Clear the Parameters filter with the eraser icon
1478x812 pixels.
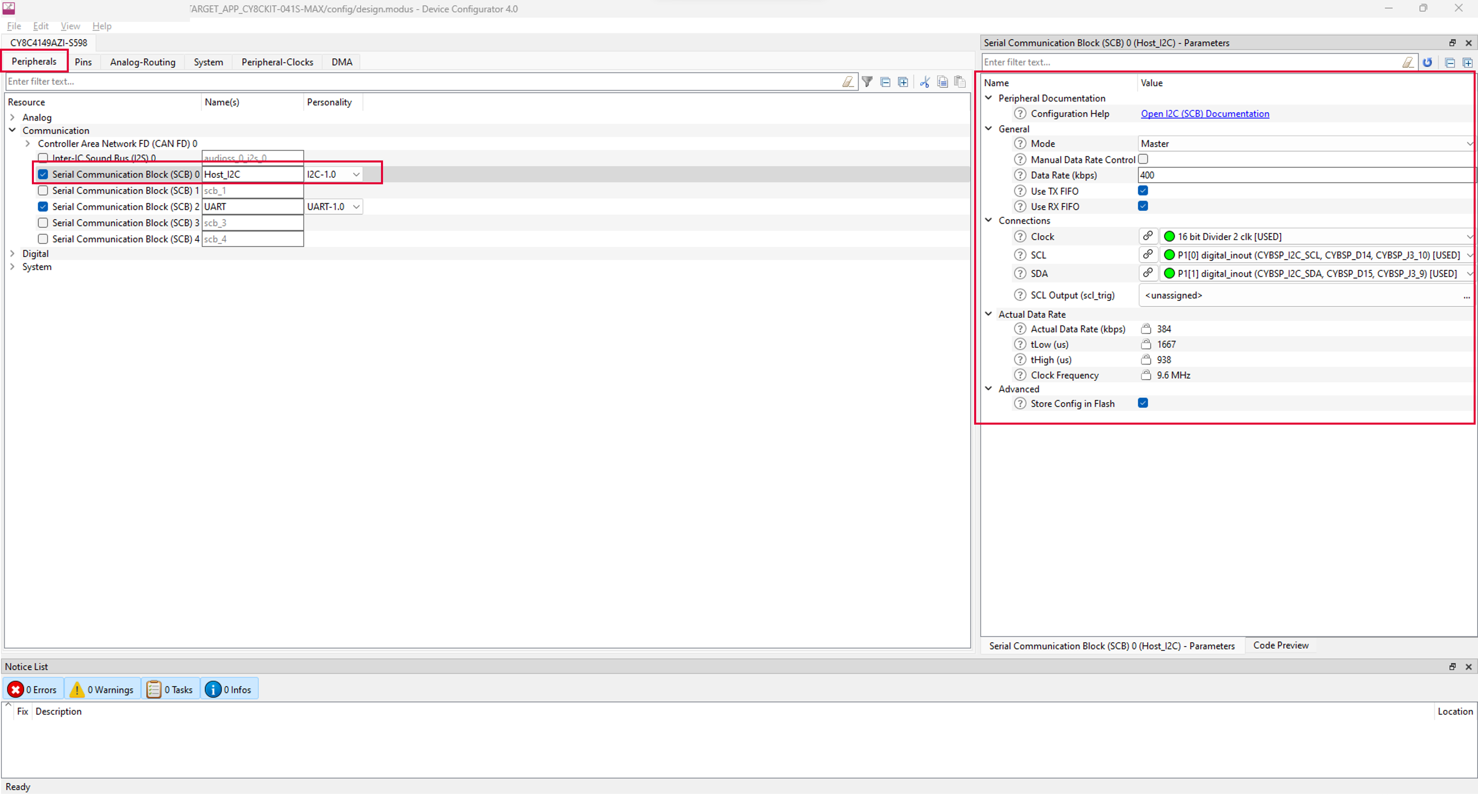[1408, 62]
